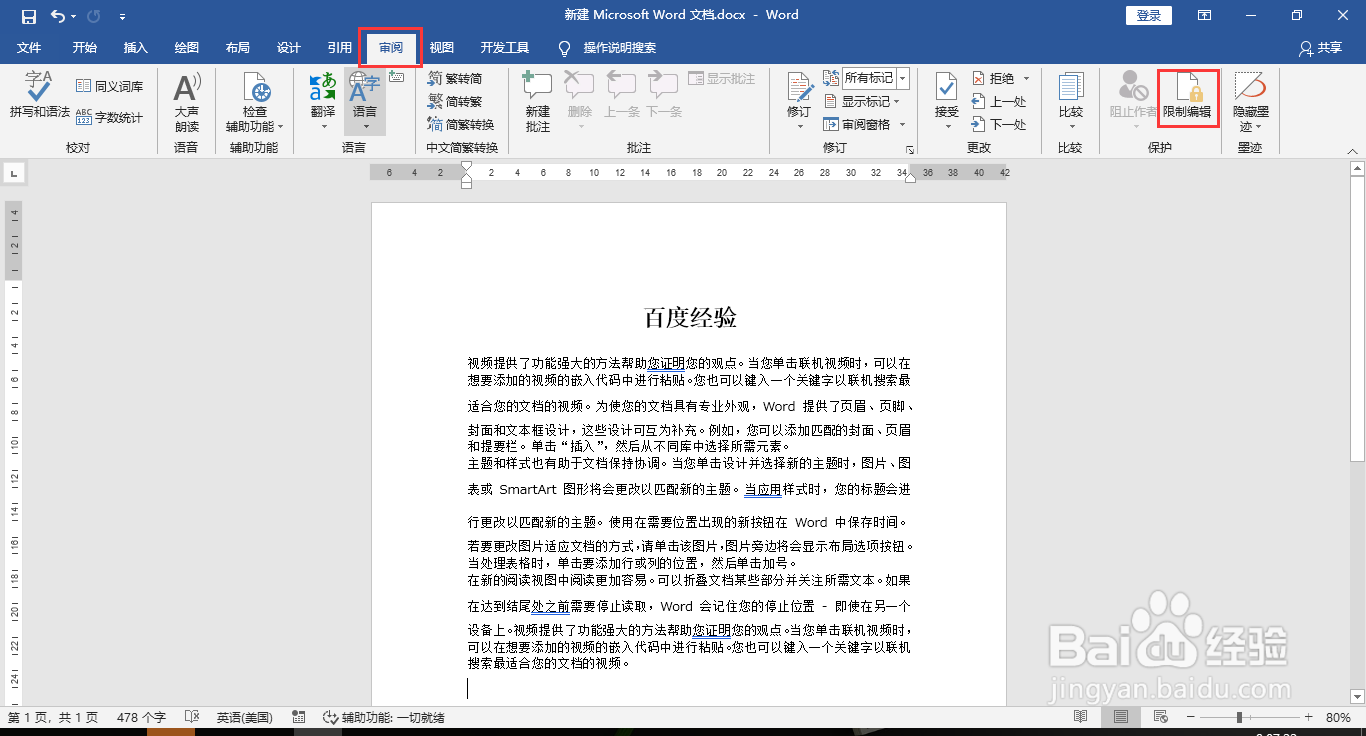This screenshot has width=1366, height=736.
Task: Save the document with floppy icon
Action: 29,16
